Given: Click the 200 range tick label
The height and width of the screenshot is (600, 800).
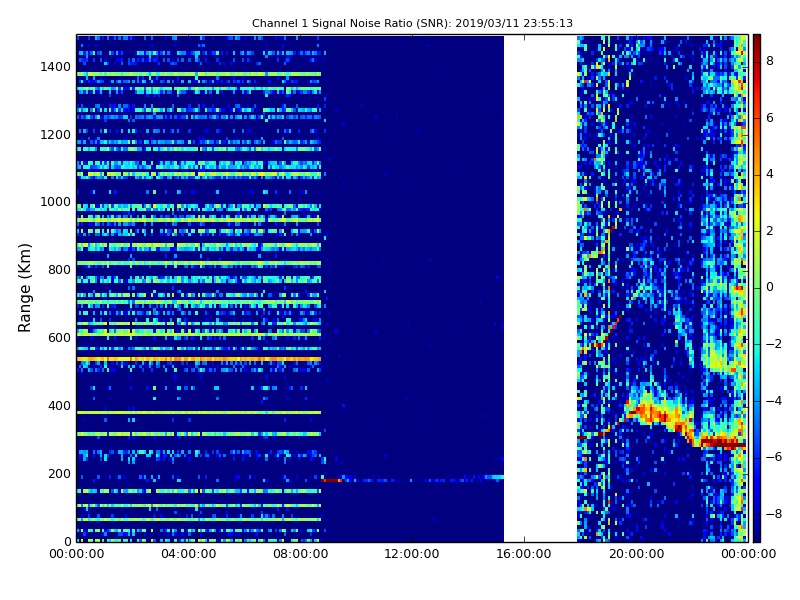Looking at the screenshot, I should tap(59, 473).
